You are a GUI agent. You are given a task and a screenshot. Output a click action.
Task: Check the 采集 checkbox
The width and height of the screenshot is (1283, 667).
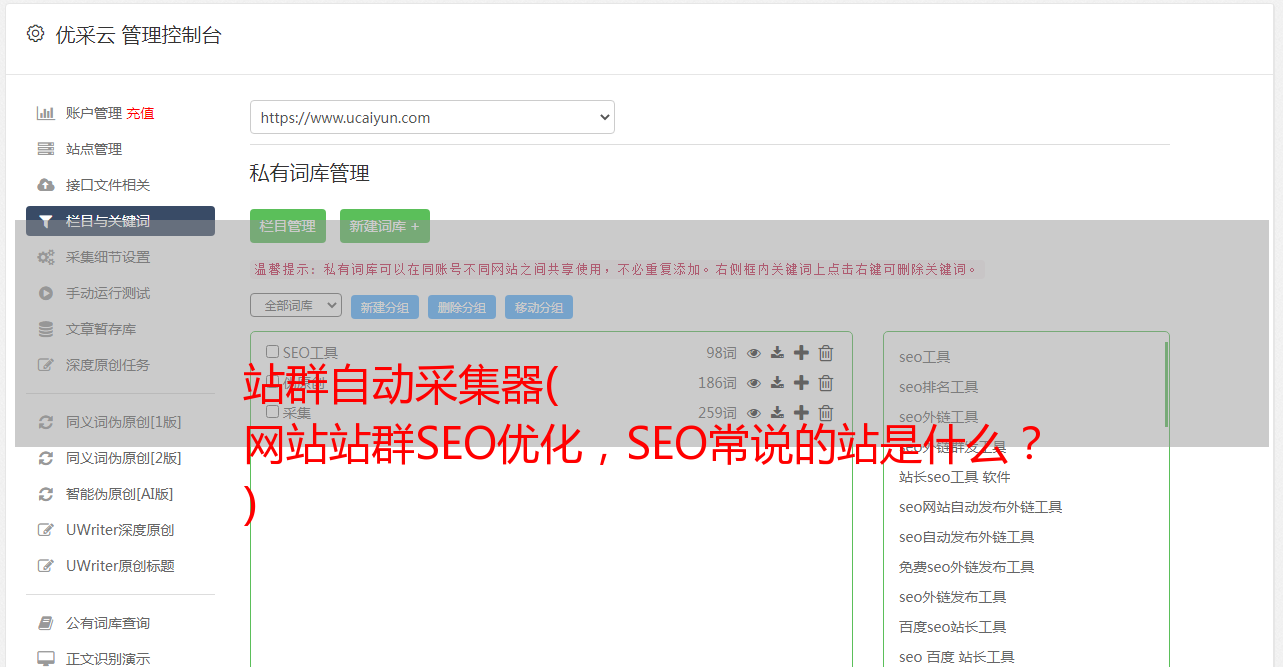pos(272,411)
